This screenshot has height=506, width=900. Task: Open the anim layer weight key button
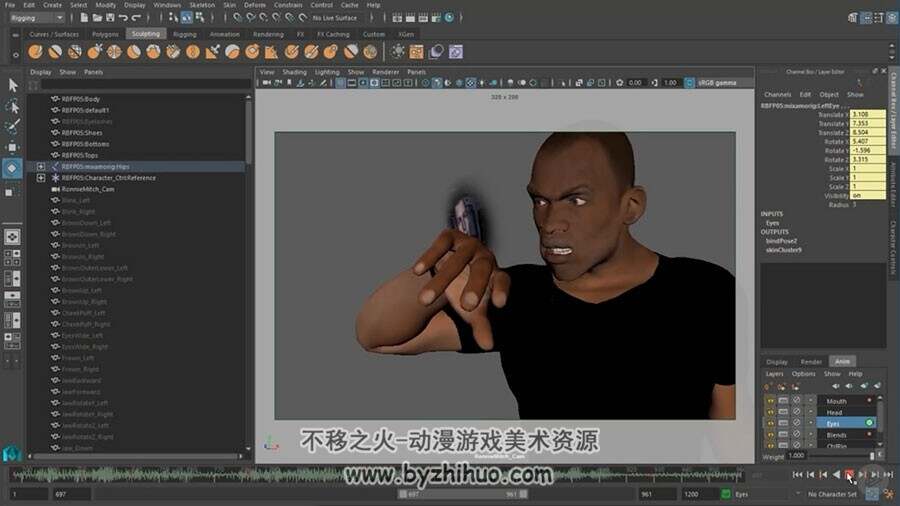(x=880, y=456)
